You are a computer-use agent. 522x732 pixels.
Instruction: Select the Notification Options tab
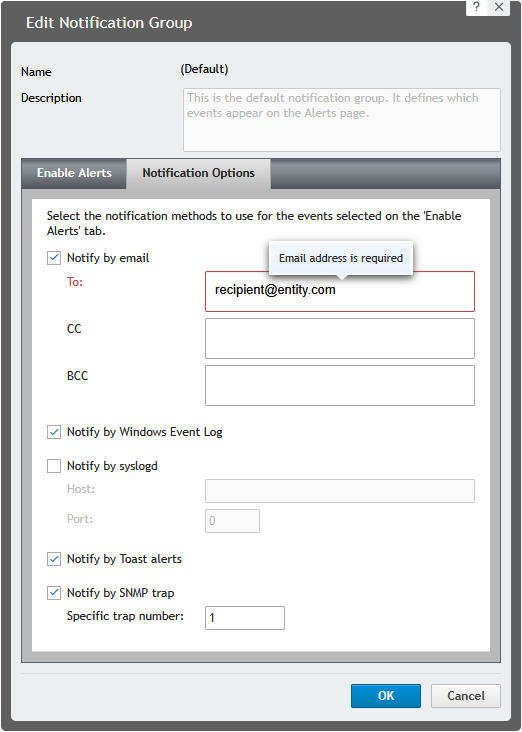(x=198, y=173)
